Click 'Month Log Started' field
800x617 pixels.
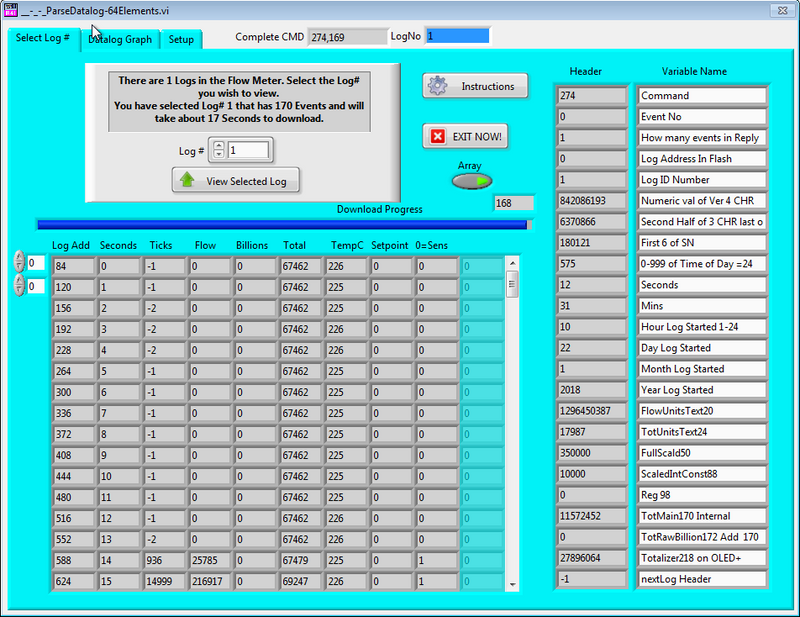point(702,368)
